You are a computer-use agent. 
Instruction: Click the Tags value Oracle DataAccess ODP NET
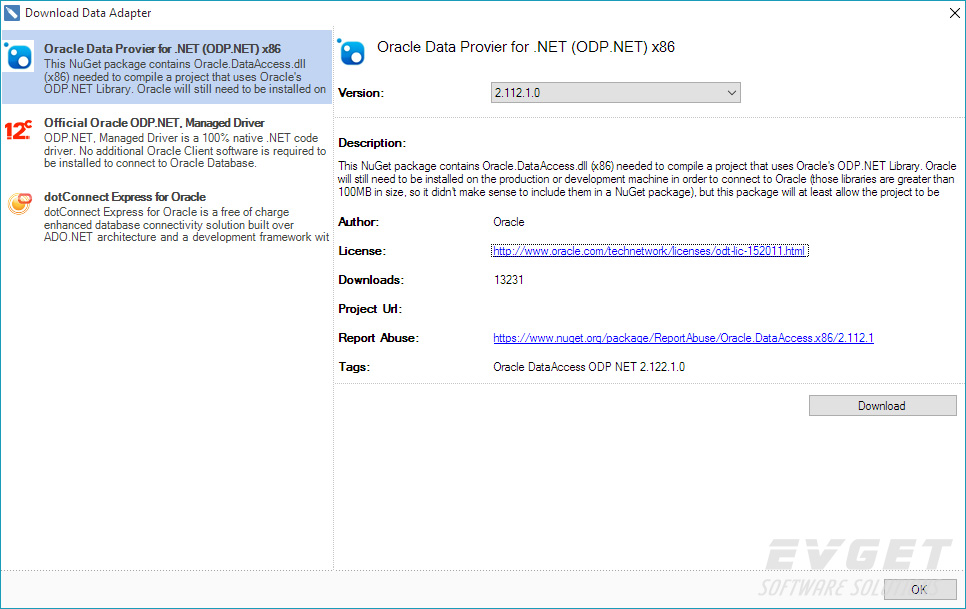point(589,366)
